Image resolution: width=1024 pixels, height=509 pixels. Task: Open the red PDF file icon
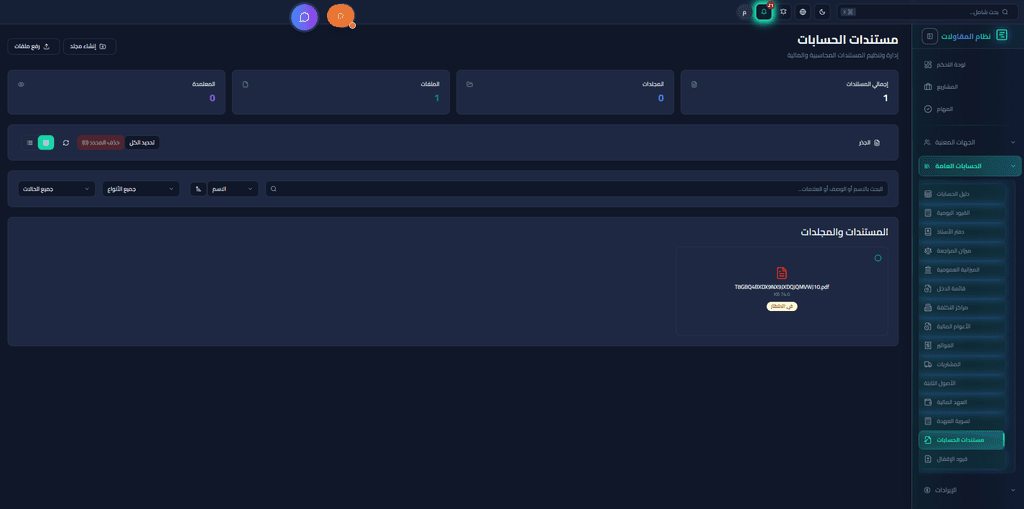tap(782, 273)
